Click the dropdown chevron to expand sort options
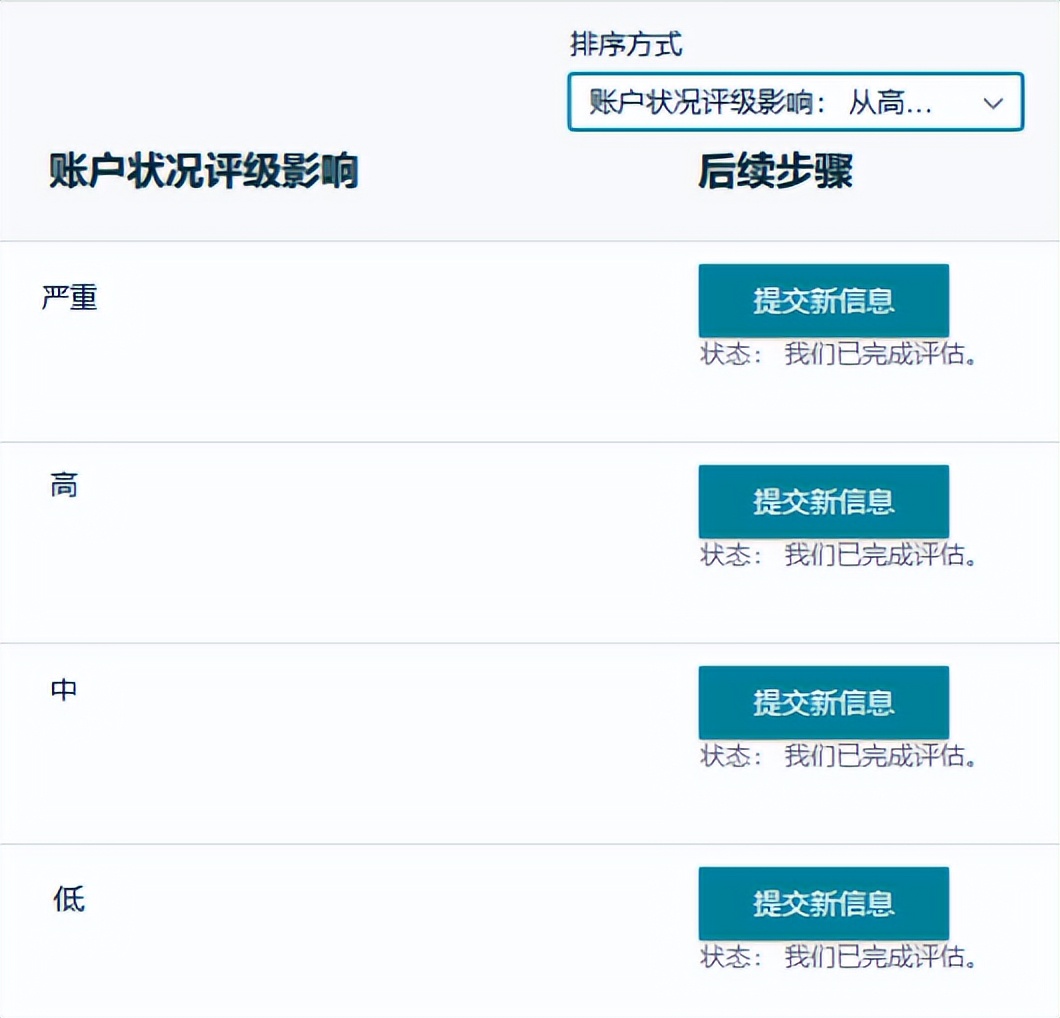 [992, 102]
